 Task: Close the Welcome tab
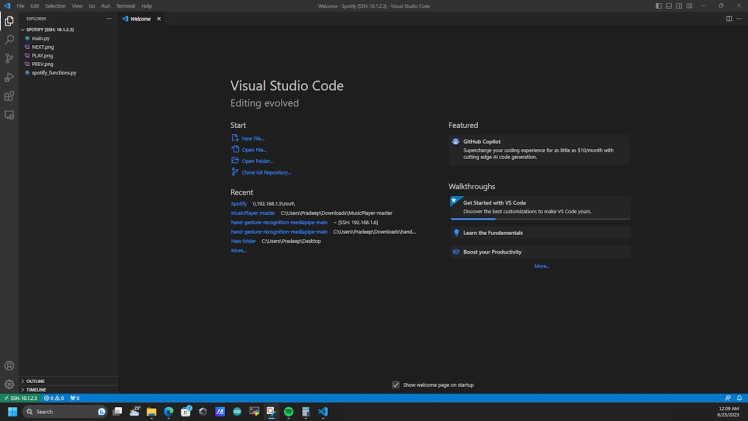coord(158,18)
